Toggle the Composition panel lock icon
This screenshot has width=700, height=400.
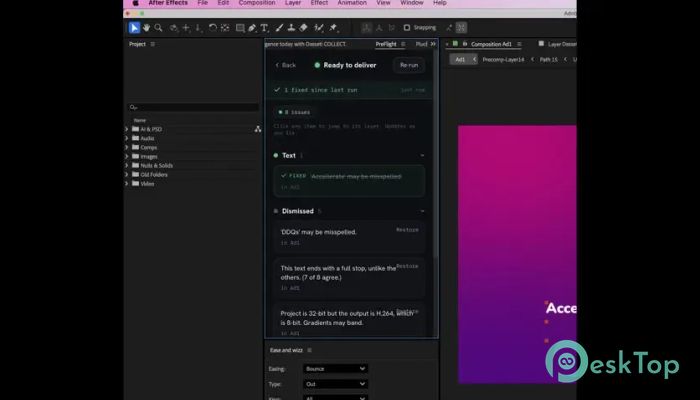coord(465,44)
